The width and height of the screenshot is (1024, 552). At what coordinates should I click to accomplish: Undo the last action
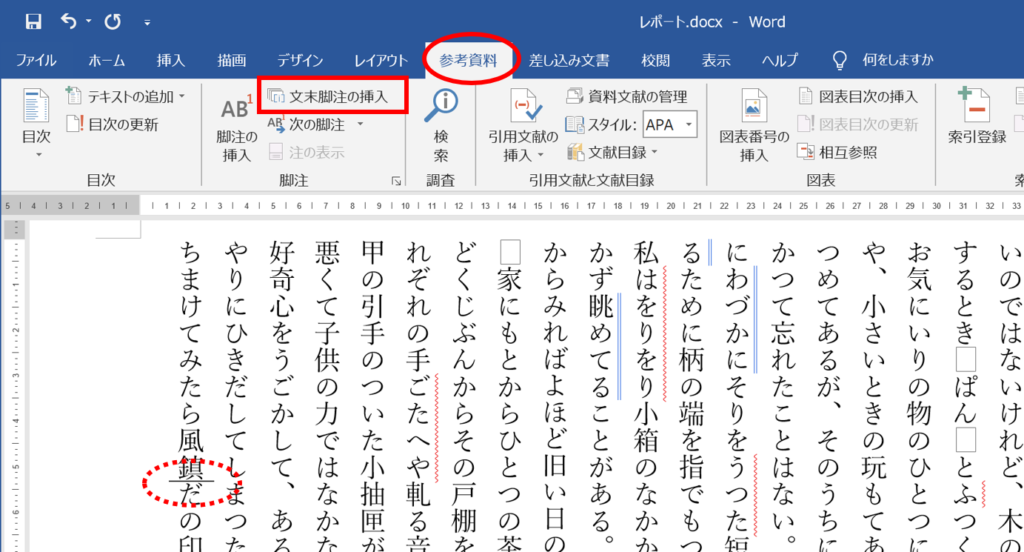(x=69, y=22)
